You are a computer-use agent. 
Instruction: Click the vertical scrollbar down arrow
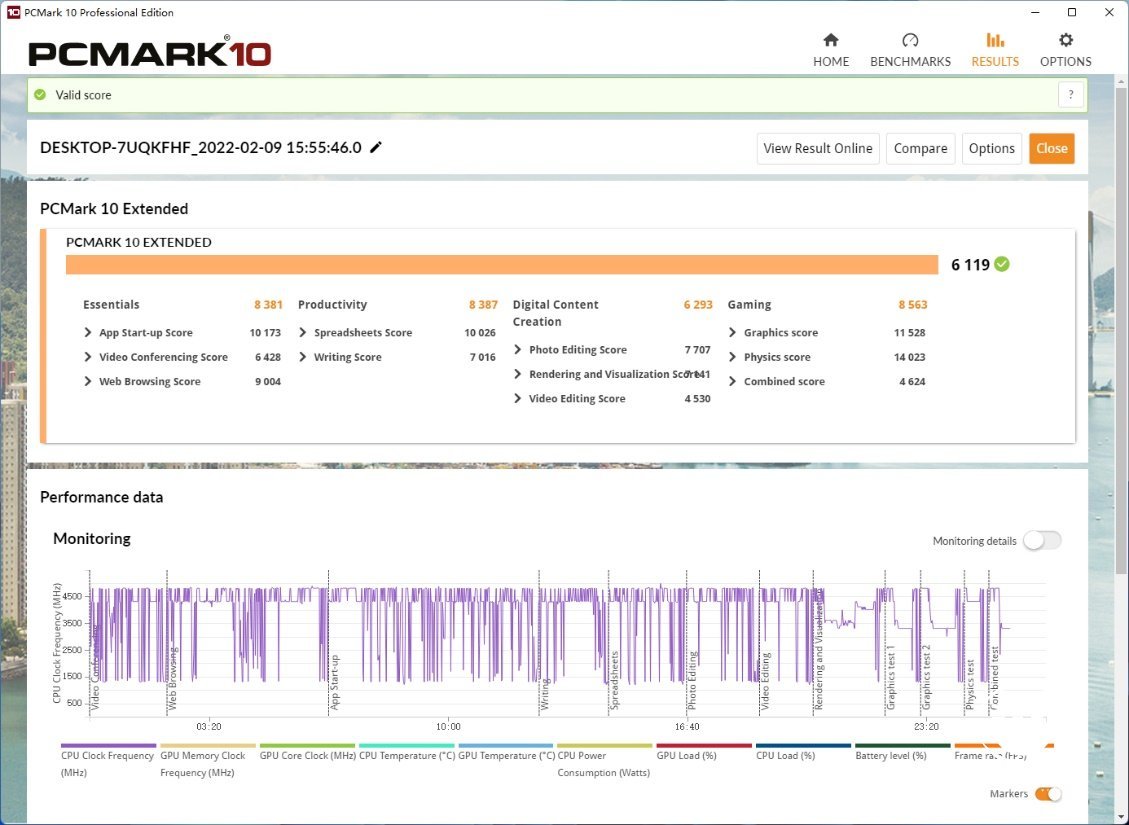click(1121, 817)
